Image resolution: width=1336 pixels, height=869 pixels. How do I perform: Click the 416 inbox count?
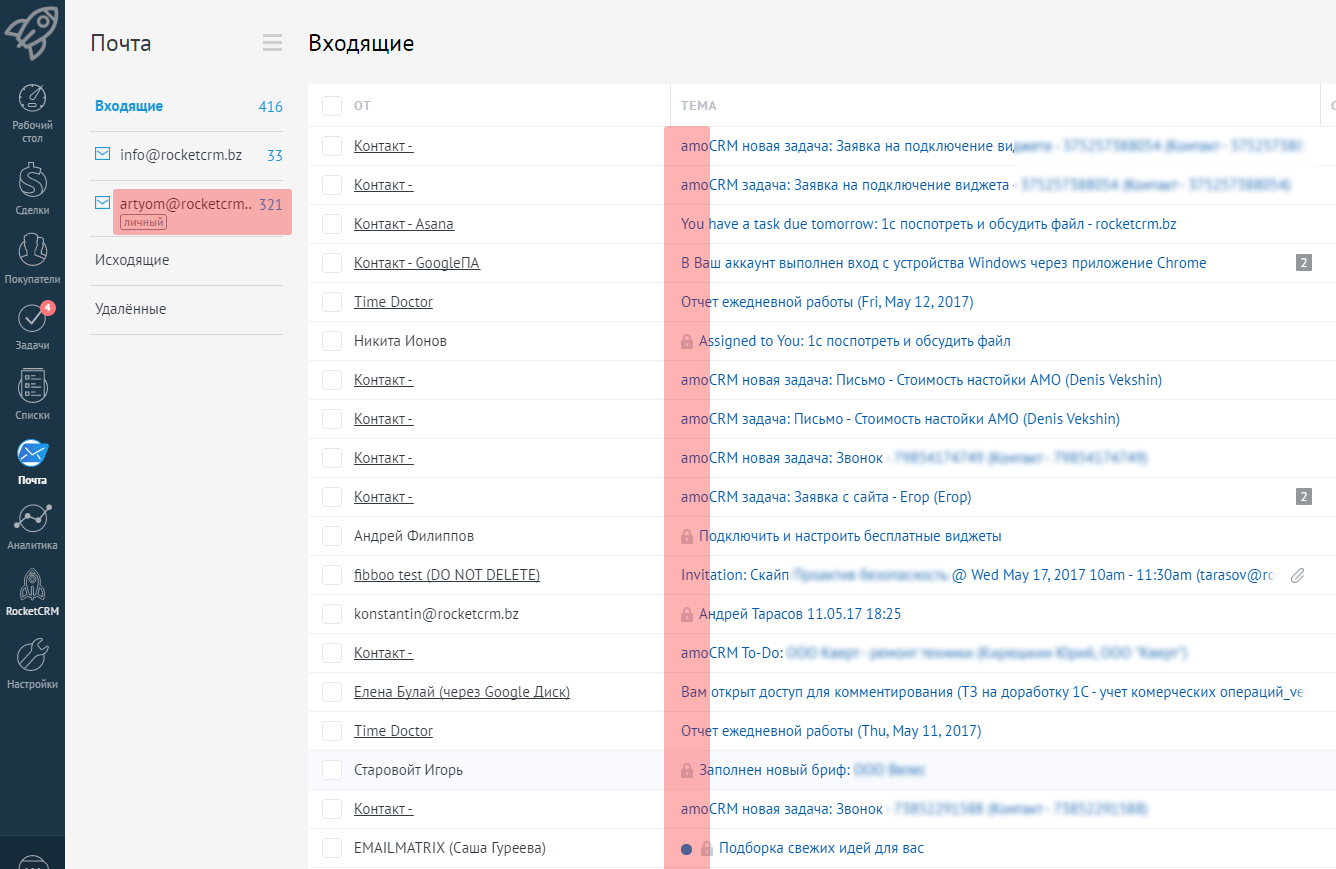click(270, 107)
